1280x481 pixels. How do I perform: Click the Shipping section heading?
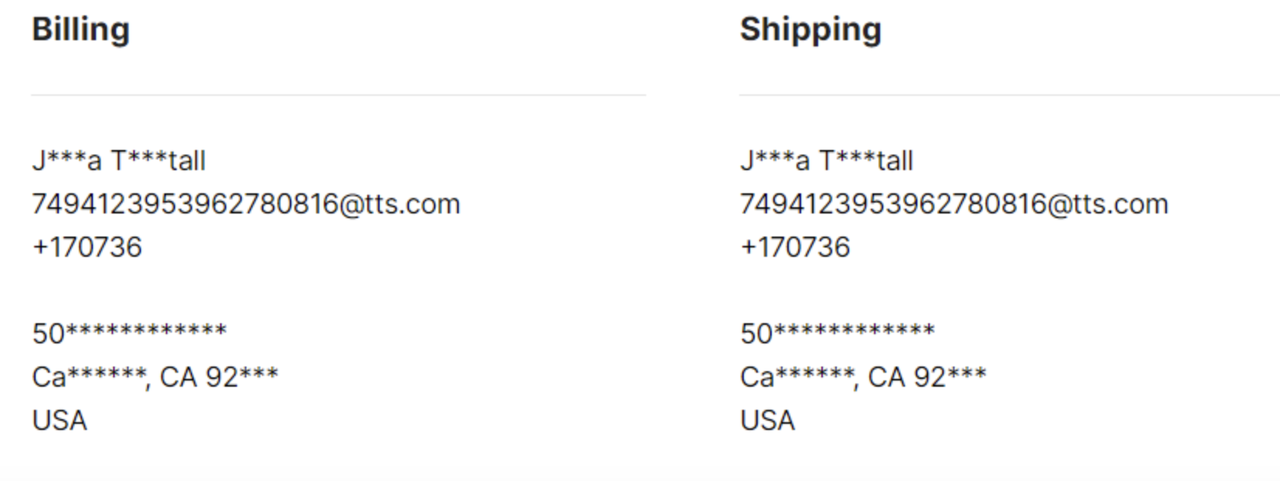pos(810,30)
